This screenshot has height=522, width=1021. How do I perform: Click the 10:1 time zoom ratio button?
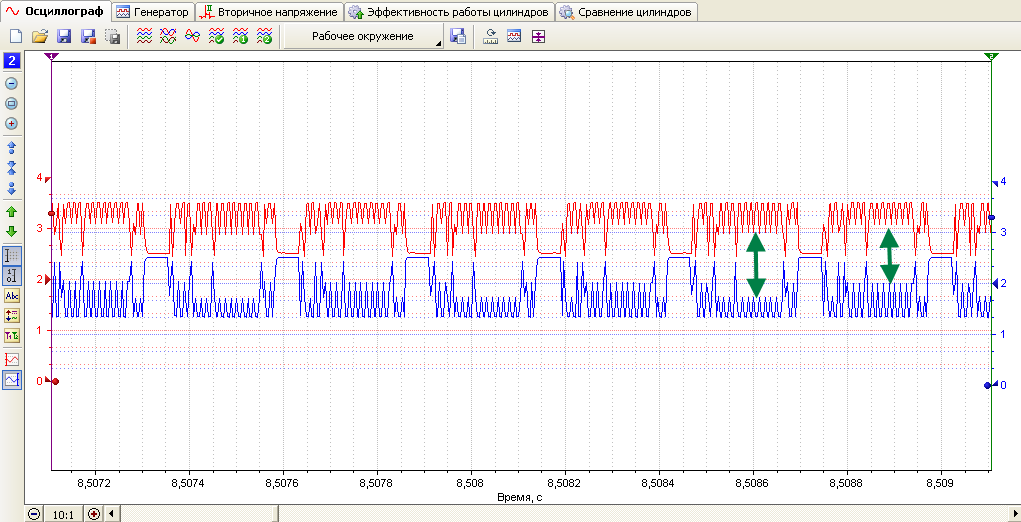pyautogui.click(x=63, y=514)
